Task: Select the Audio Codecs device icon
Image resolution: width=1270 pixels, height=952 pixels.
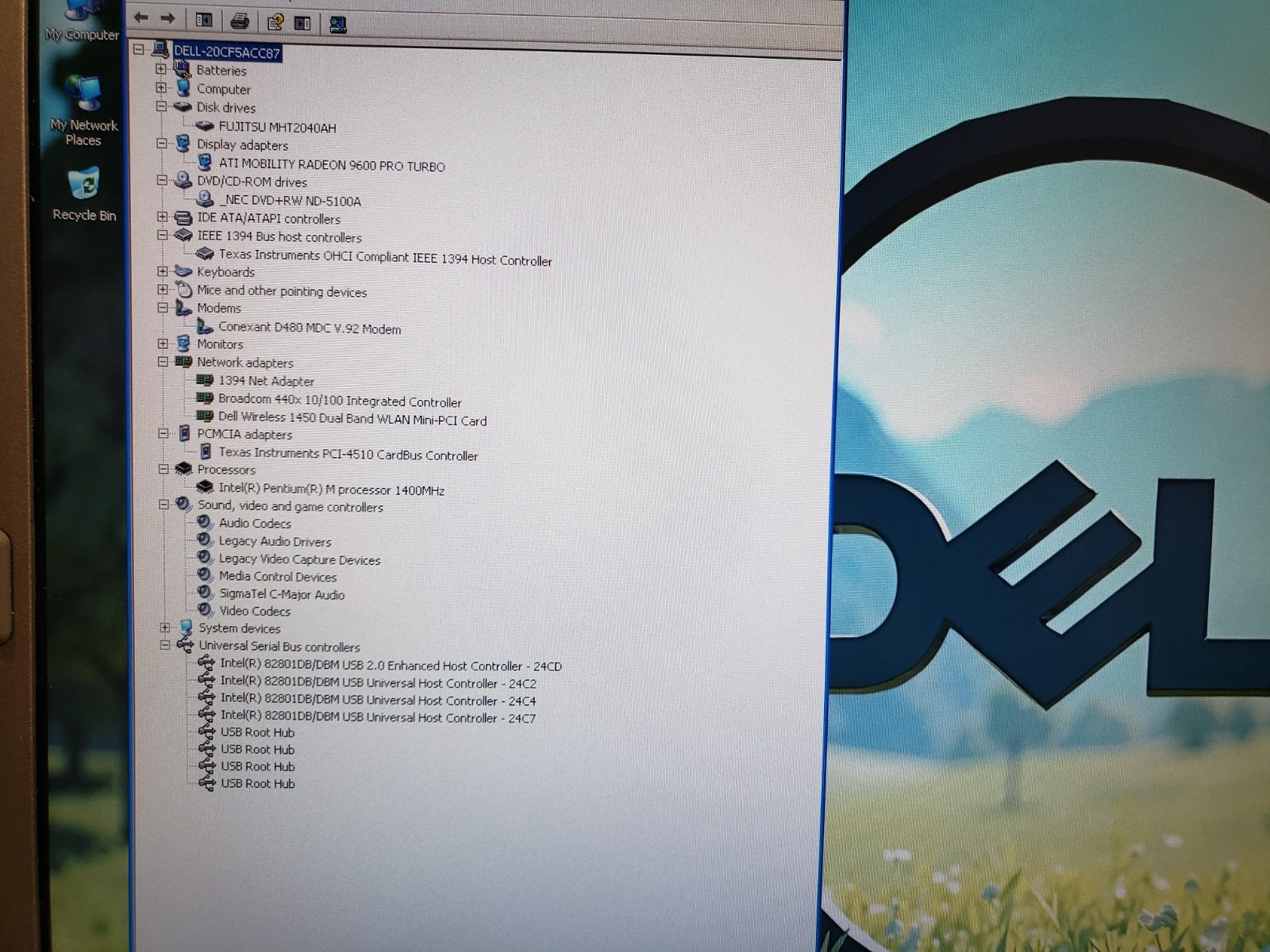Action: 206,522
